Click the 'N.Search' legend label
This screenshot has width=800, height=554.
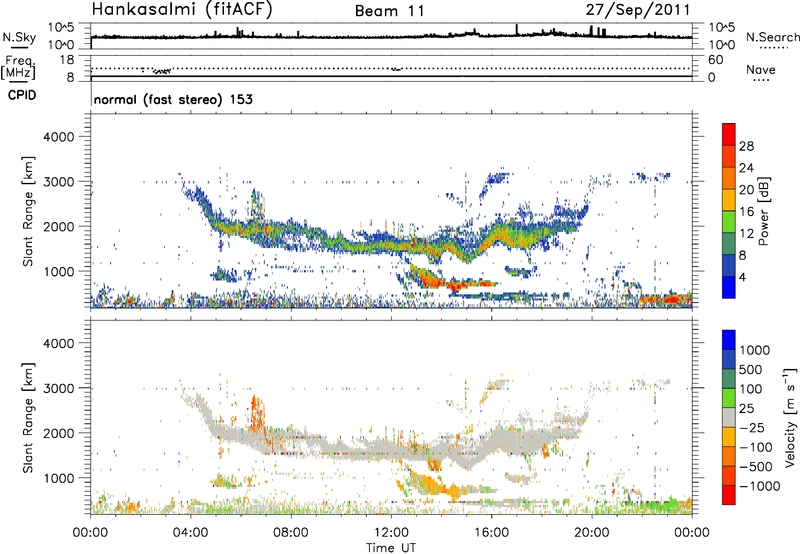[x=772, y=37]
